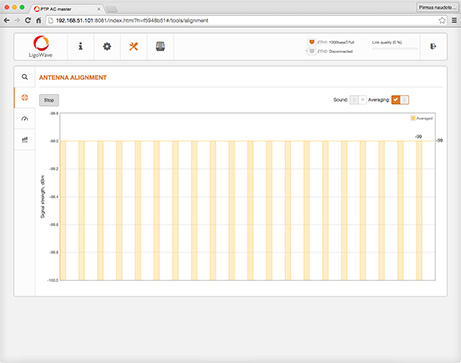Go to the browser home page

pyautogui.click(x=39, y=21)
